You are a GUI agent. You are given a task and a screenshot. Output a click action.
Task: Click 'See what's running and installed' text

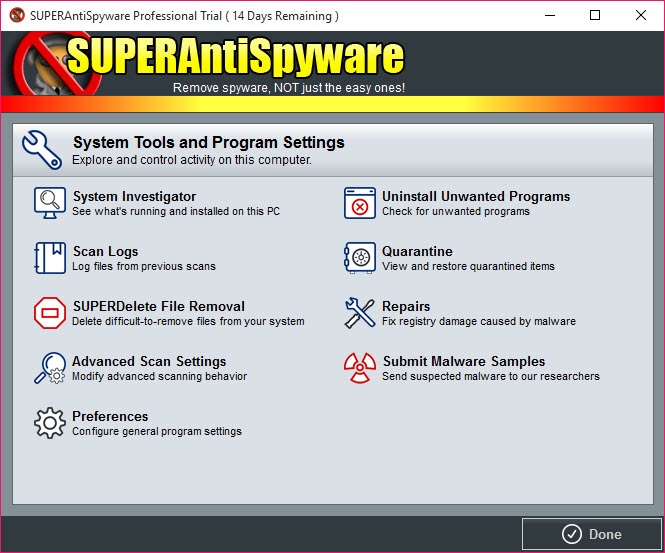pos(176,211)
